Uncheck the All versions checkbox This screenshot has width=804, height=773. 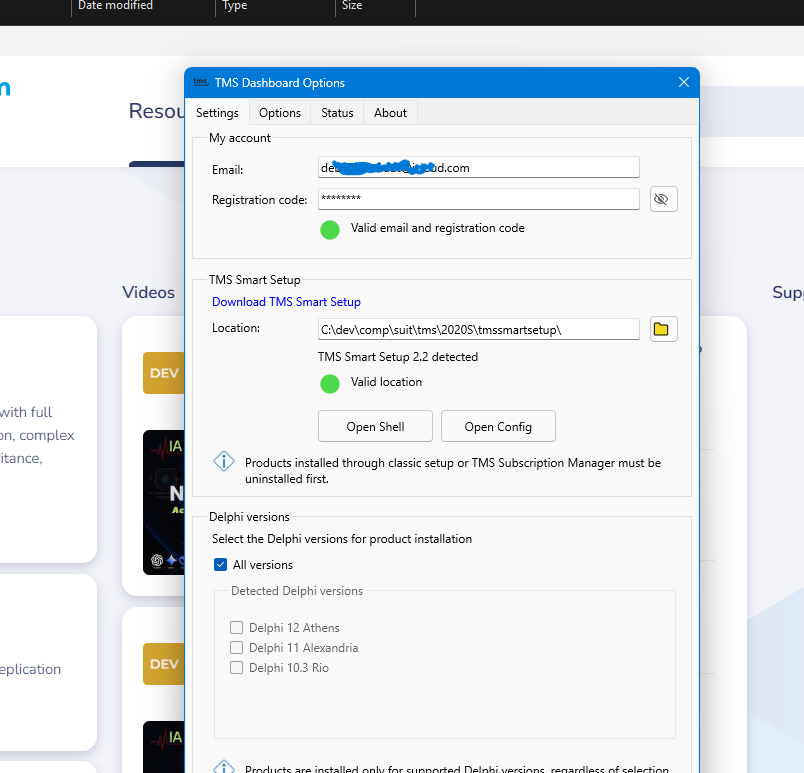click(x=220, y=565)
